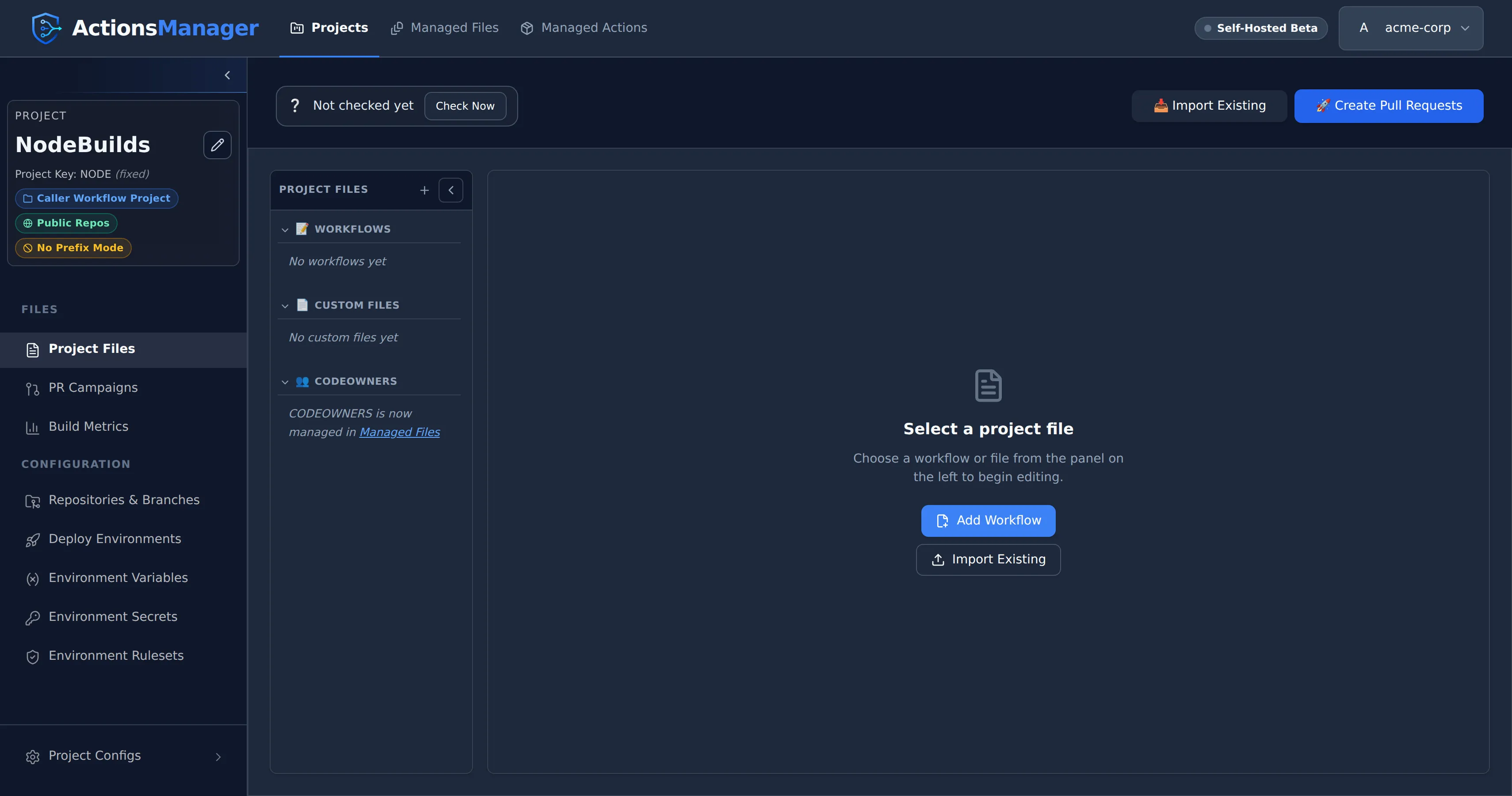The height and width of the screenshot is (796, 1512).
Task: Expand the Project Configs menu
Action: click(123, 756)
